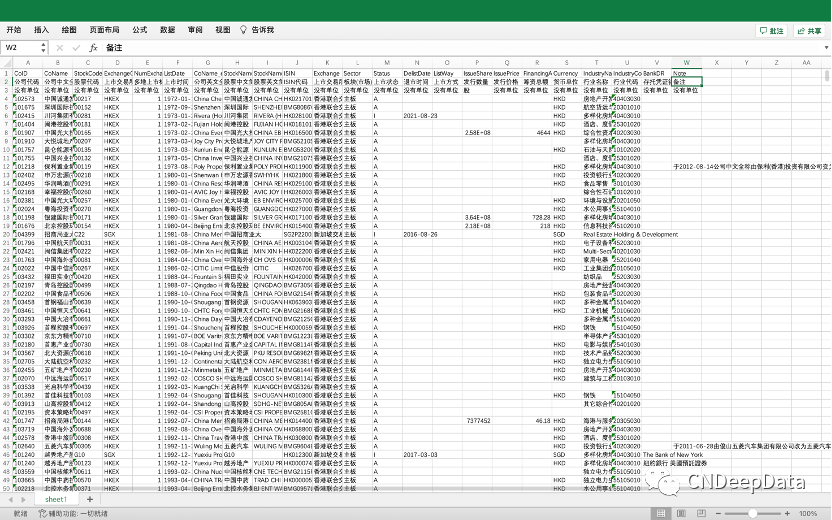Open the 开始 ribbon tab
Image resolution: width=832 pixels, height=520 pixels.
pyautogui.click(x=14, y=30)
